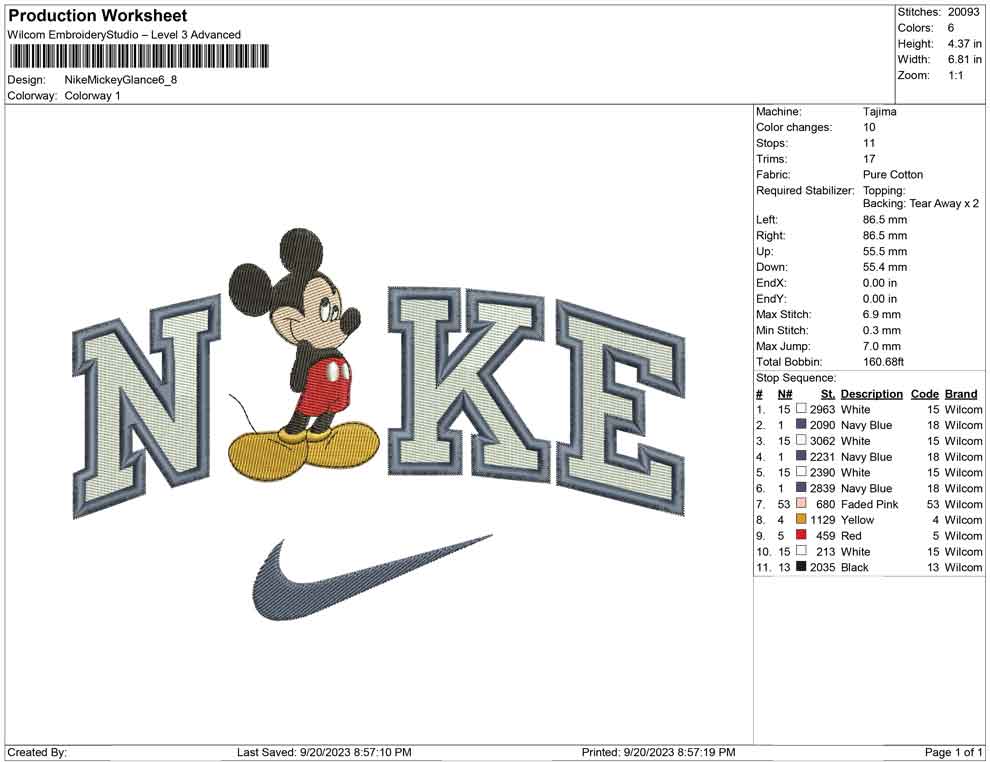Click the Brand column header
The width and height of the screenshot is (990, 762).
click(x=961, y=394)
